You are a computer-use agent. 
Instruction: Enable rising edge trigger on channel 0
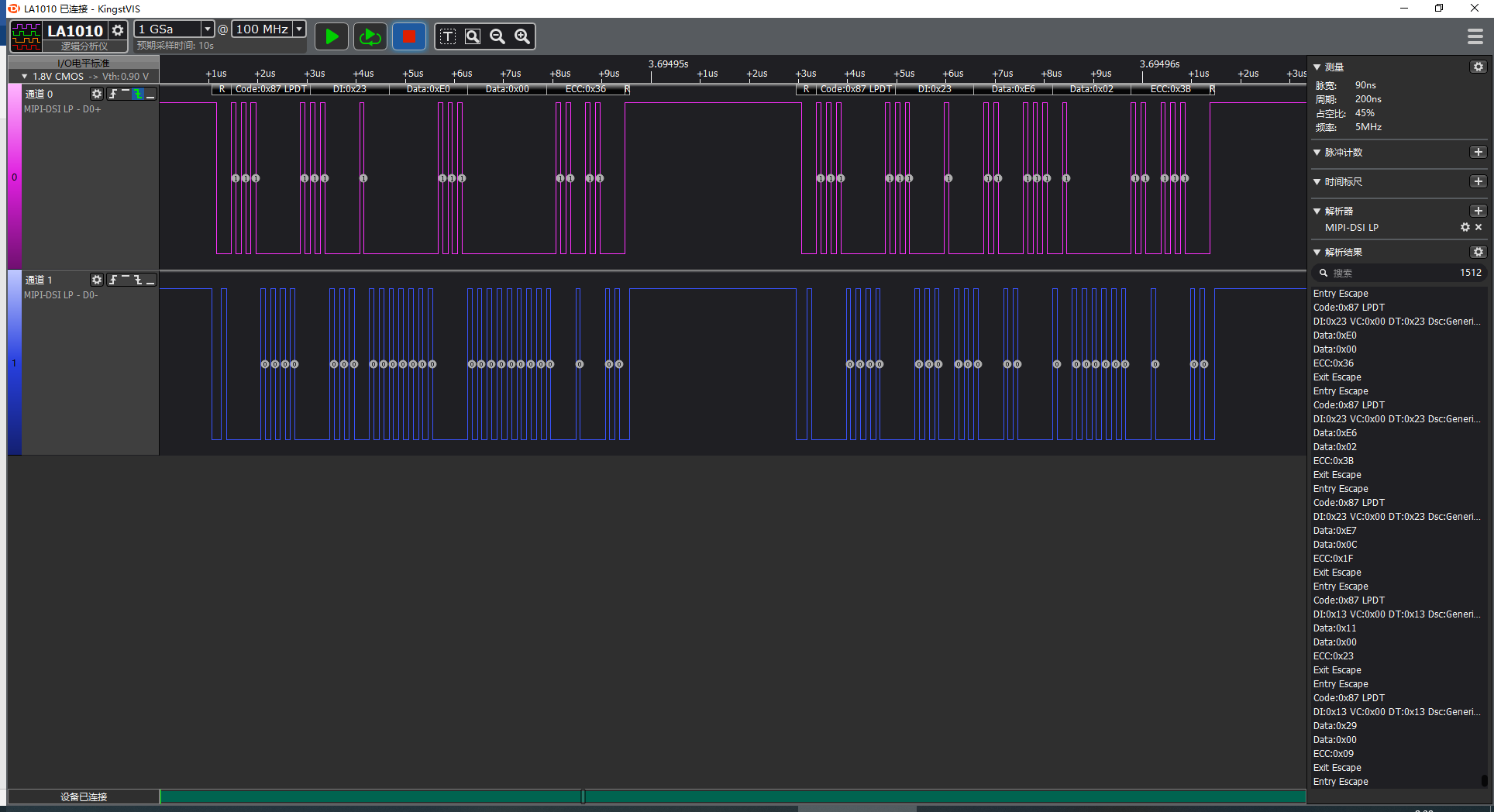pyautogui.click(x=113, y=94)
